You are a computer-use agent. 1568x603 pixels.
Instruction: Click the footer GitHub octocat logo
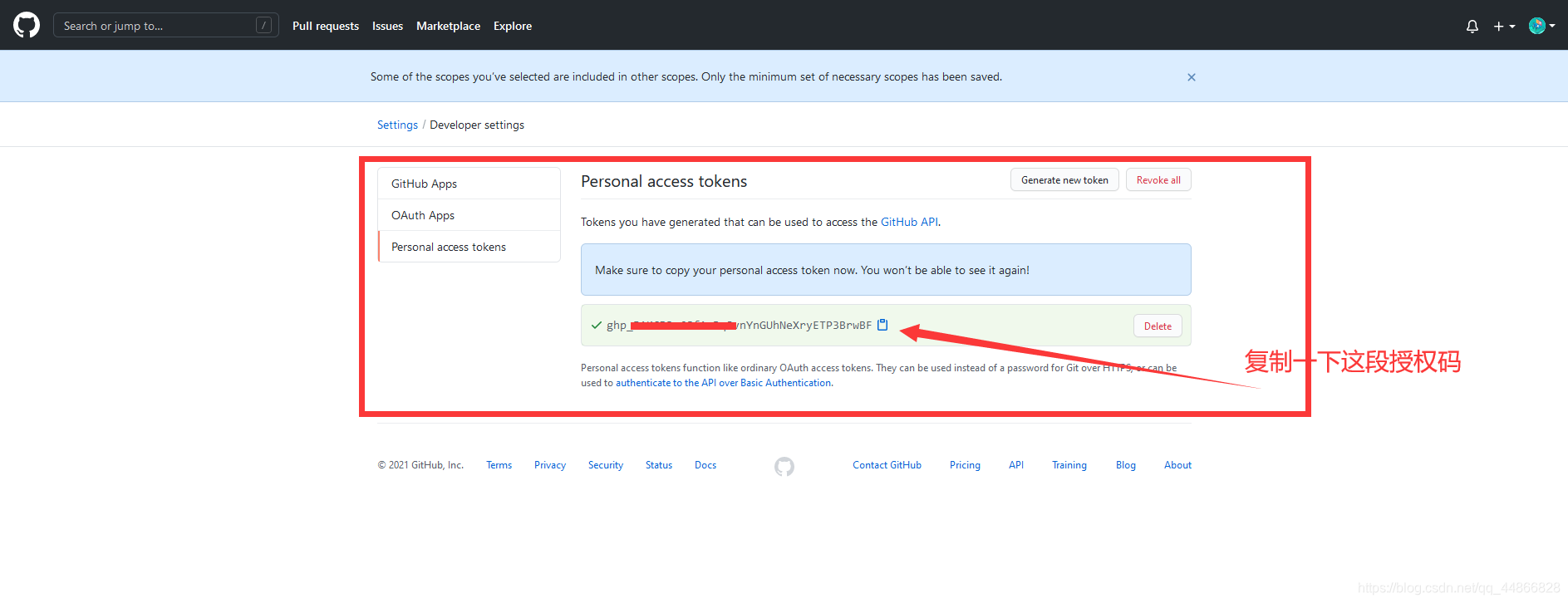[784, 467]
